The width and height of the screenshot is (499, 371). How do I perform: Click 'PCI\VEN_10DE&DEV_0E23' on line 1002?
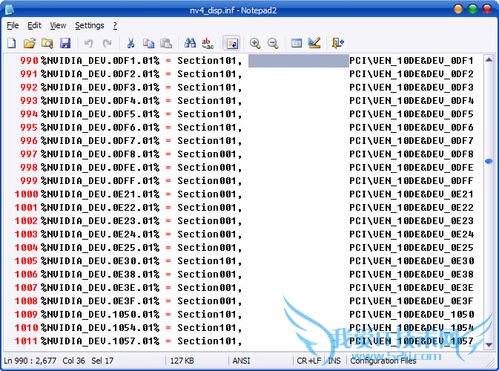411,221
